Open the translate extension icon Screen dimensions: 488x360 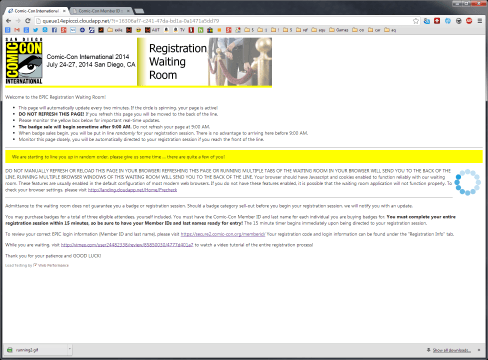tap(427, 21)
